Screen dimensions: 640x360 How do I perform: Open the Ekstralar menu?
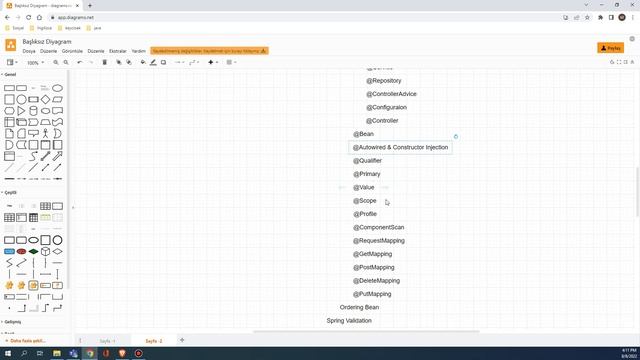coord(118,51)
